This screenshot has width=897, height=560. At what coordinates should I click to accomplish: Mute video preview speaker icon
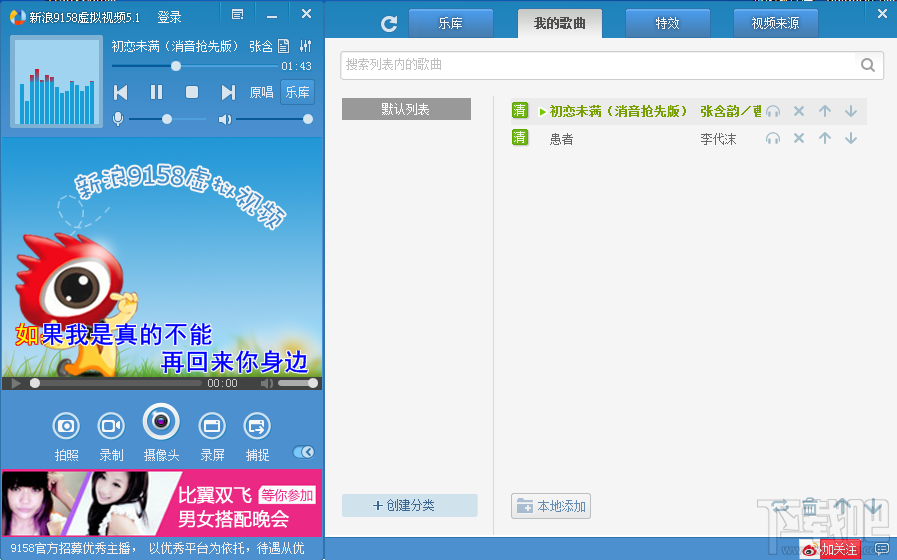click(x=267, y=383)
